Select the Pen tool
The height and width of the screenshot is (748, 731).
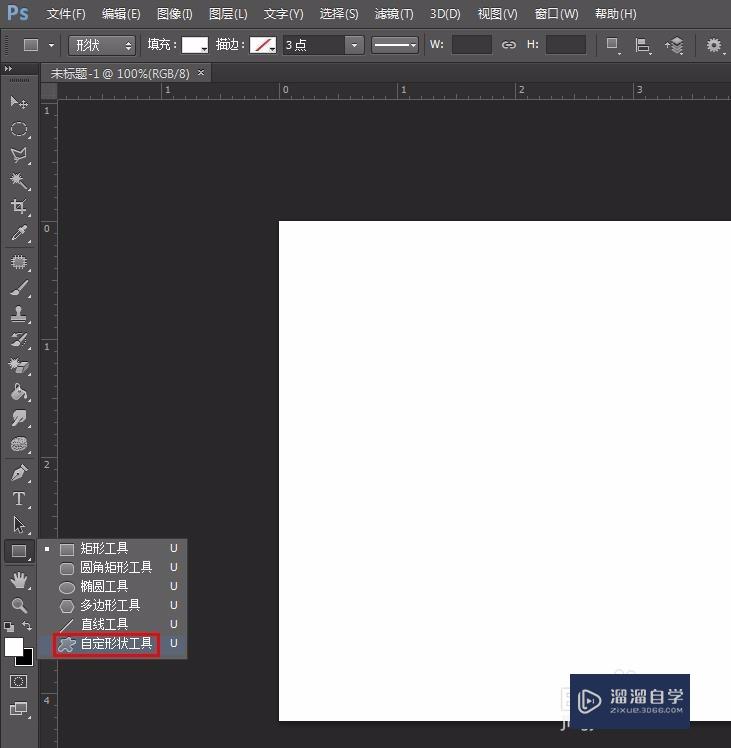pos(19,473)
